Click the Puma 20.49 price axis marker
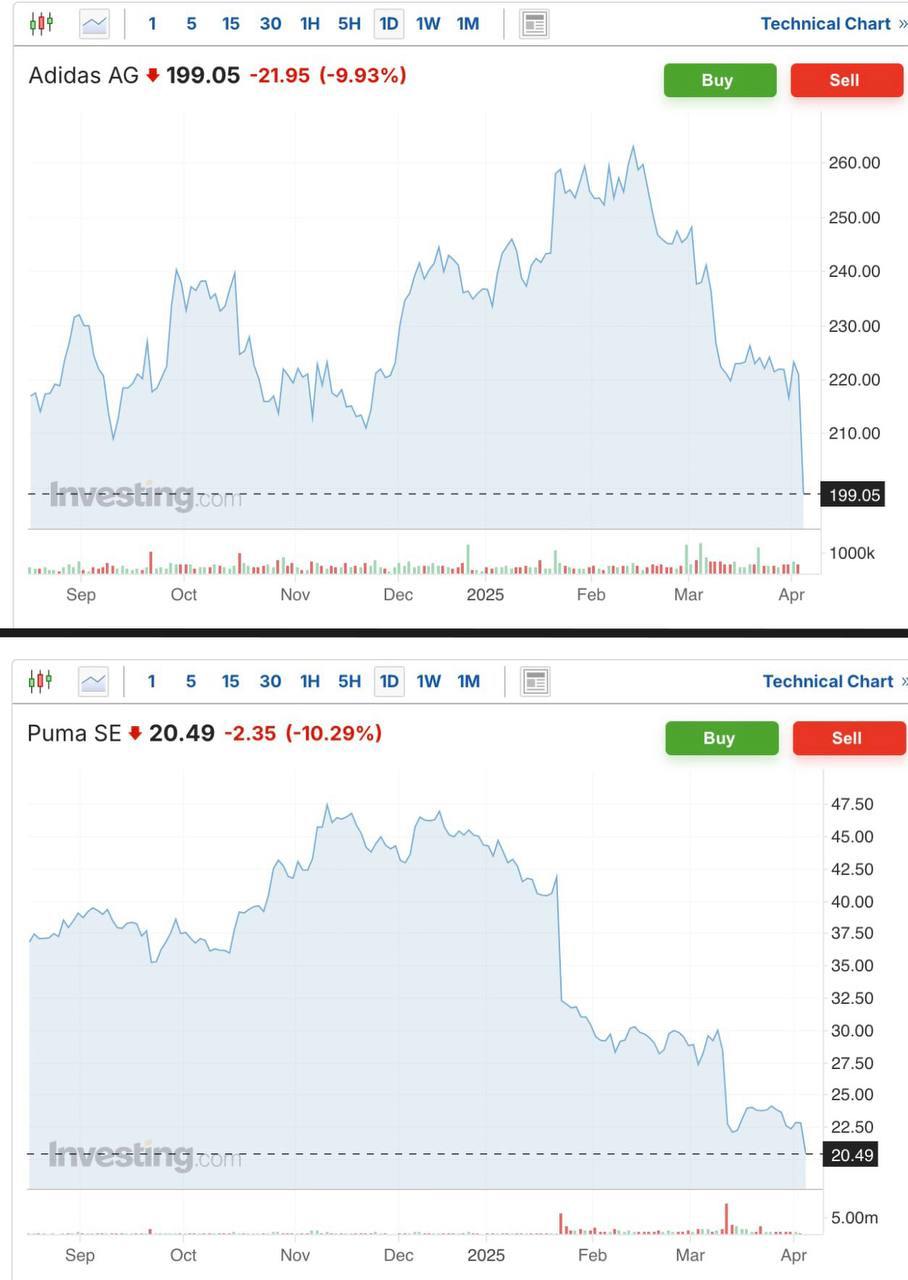Screen dimensions: 908x1280 coord(852,1155)
